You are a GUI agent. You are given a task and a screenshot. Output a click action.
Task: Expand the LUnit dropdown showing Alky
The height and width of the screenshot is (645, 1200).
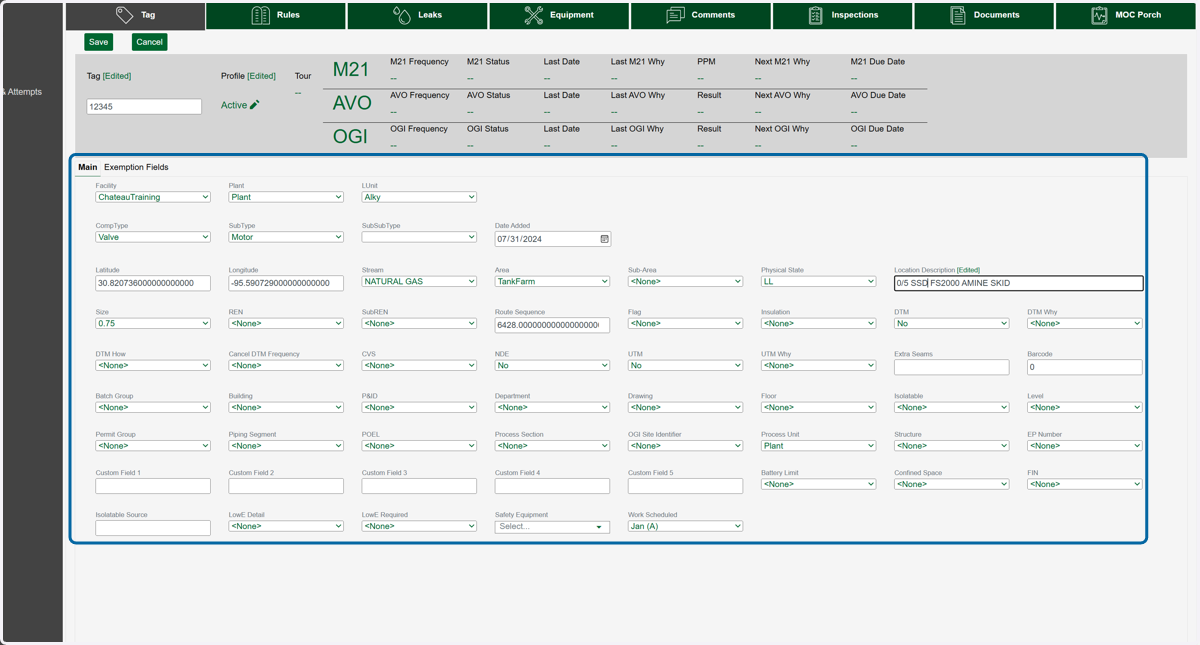pos(419,197)
